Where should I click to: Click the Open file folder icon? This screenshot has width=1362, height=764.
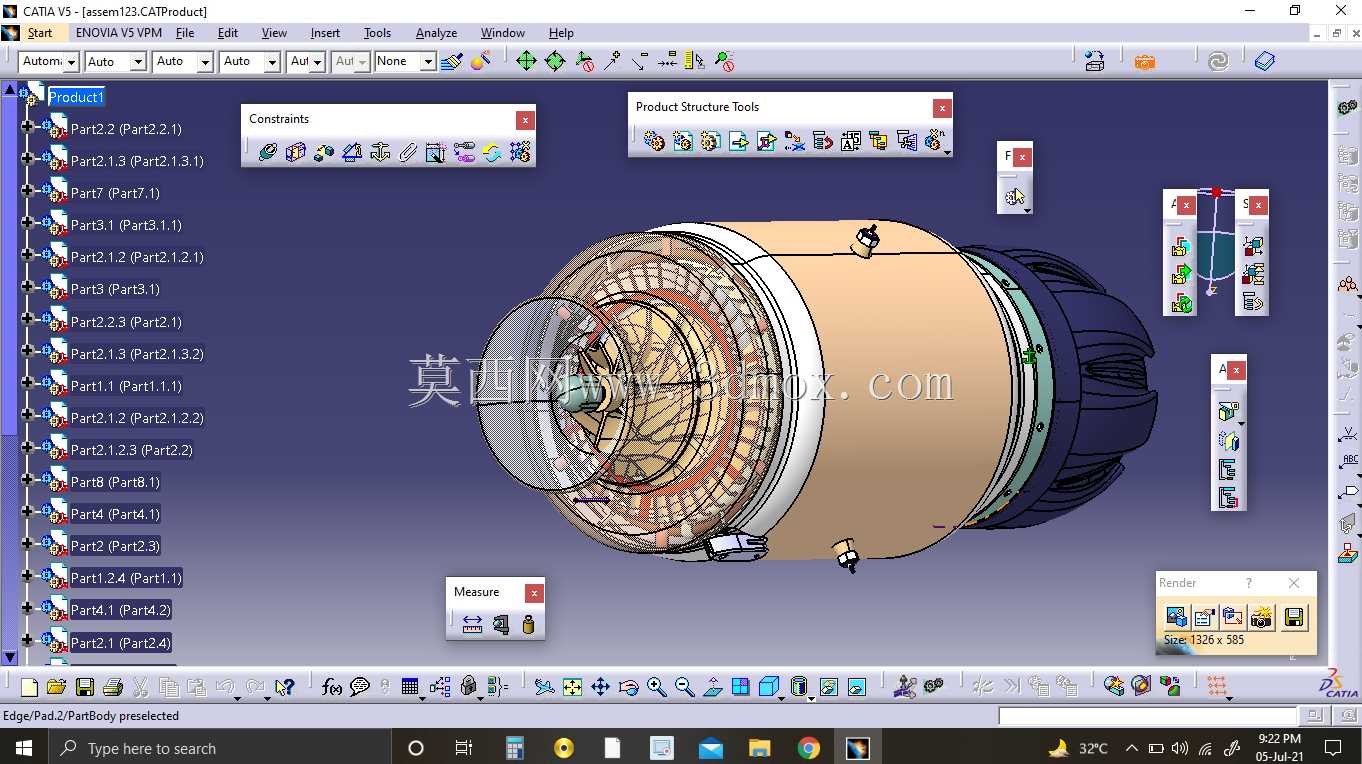coord(56,687)
